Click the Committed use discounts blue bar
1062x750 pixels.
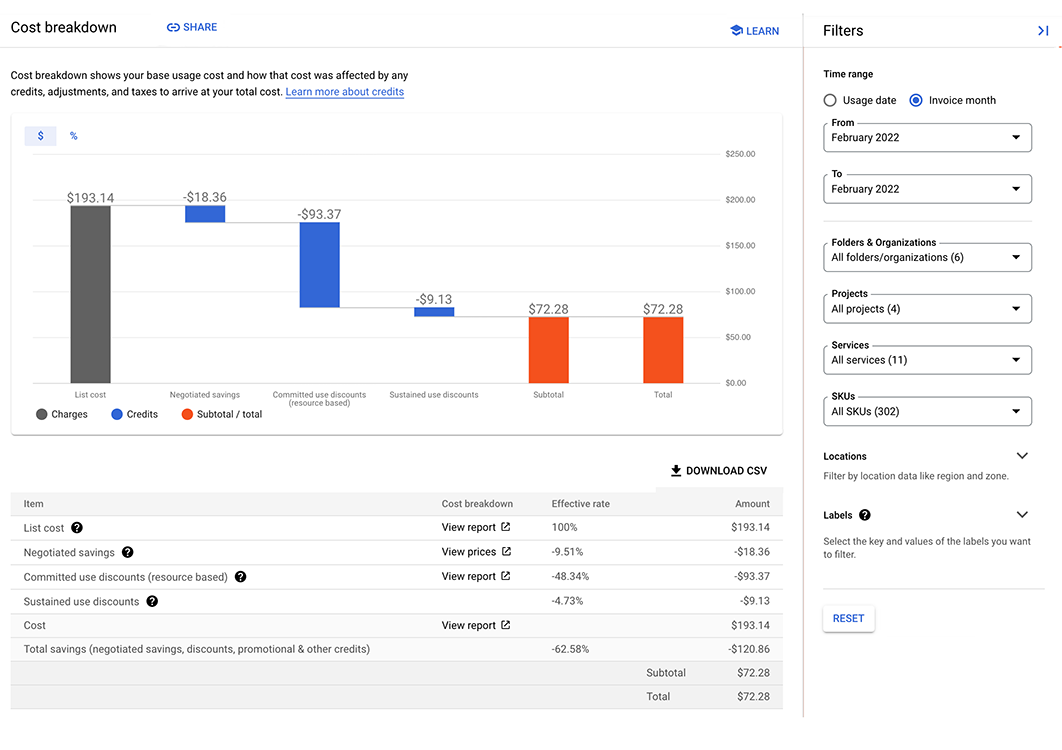[320, 265]
